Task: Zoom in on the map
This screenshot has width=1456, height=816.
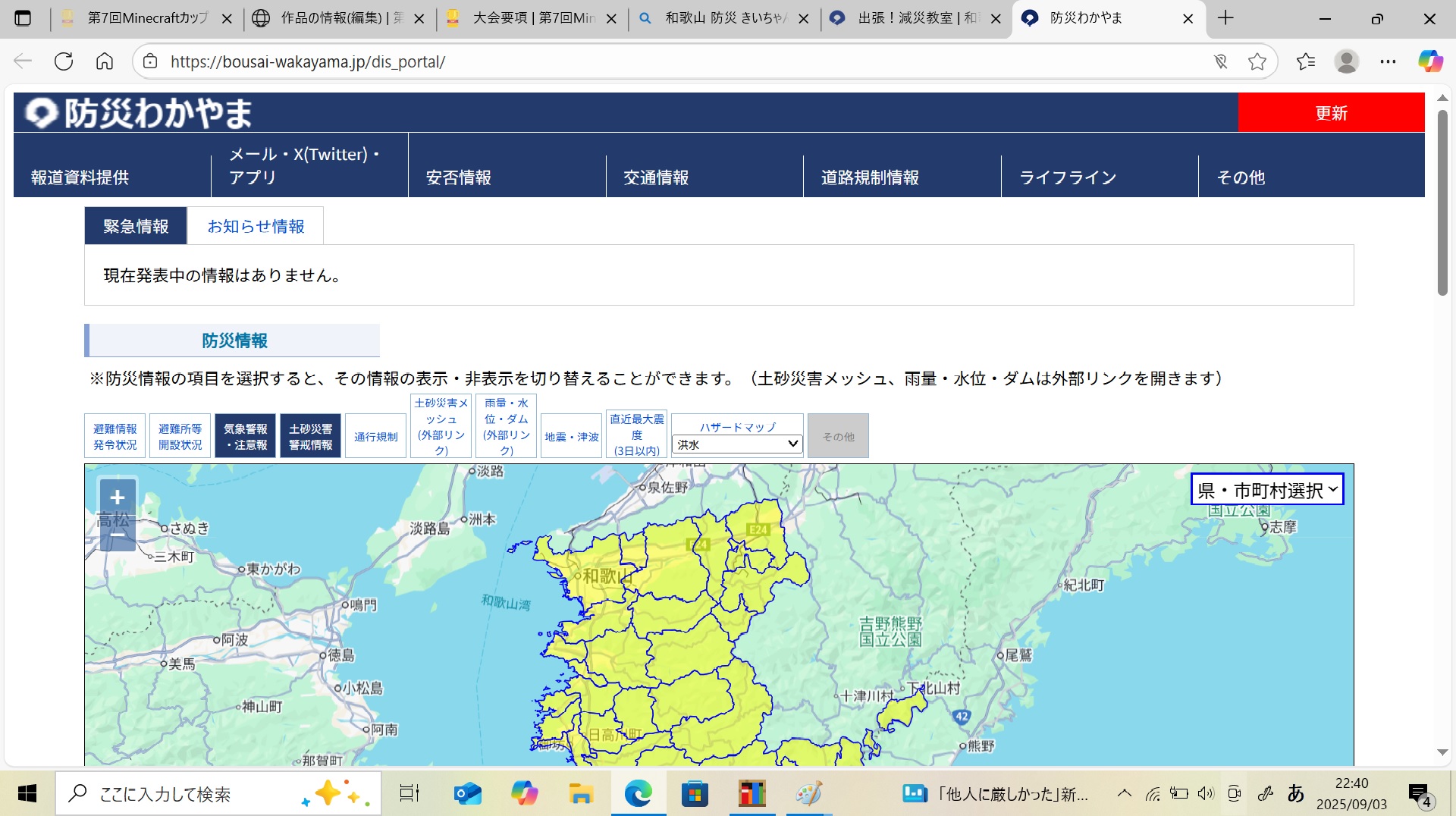Action: [x=118, y=497]
